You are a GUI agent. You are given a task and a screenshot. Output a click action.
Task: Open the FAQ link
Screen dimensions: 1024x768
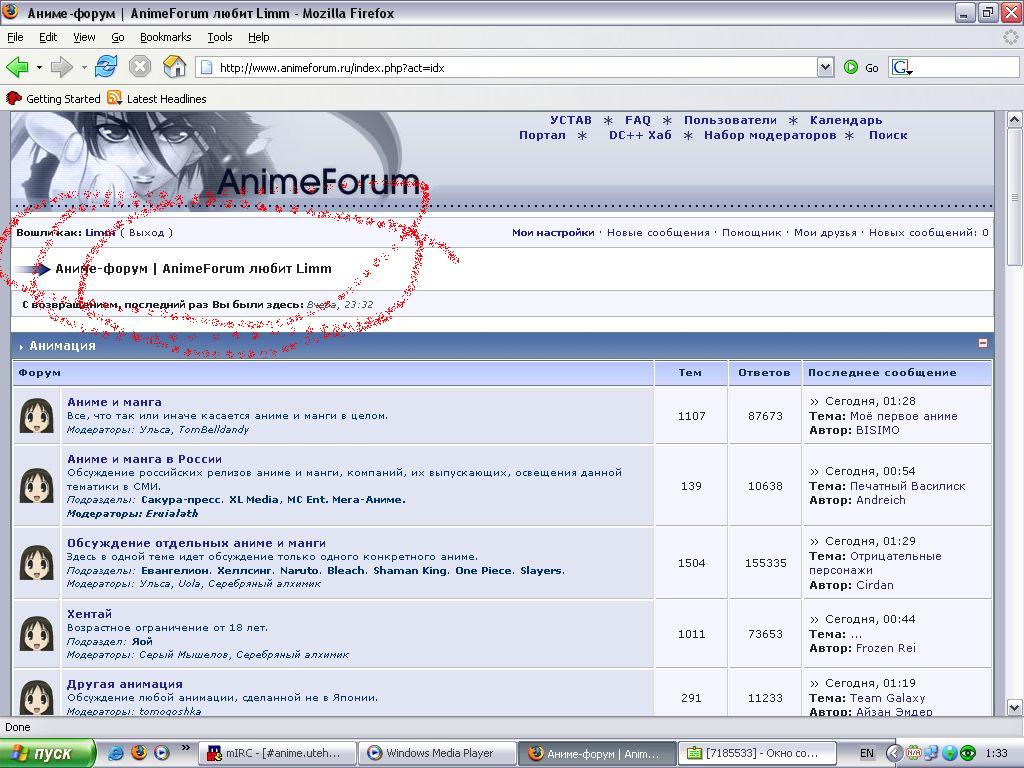(637, 120)
